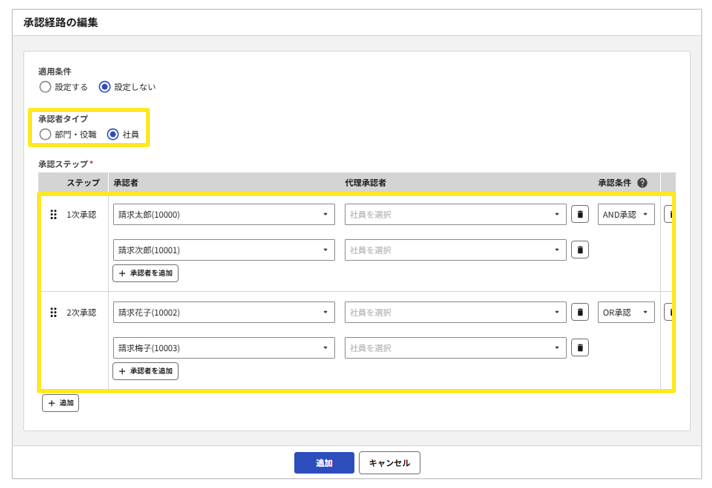Image resolution: width=712 pixels, height=488 pixels.
Task: Click the キャンセル button
Action: click(389, 463)
